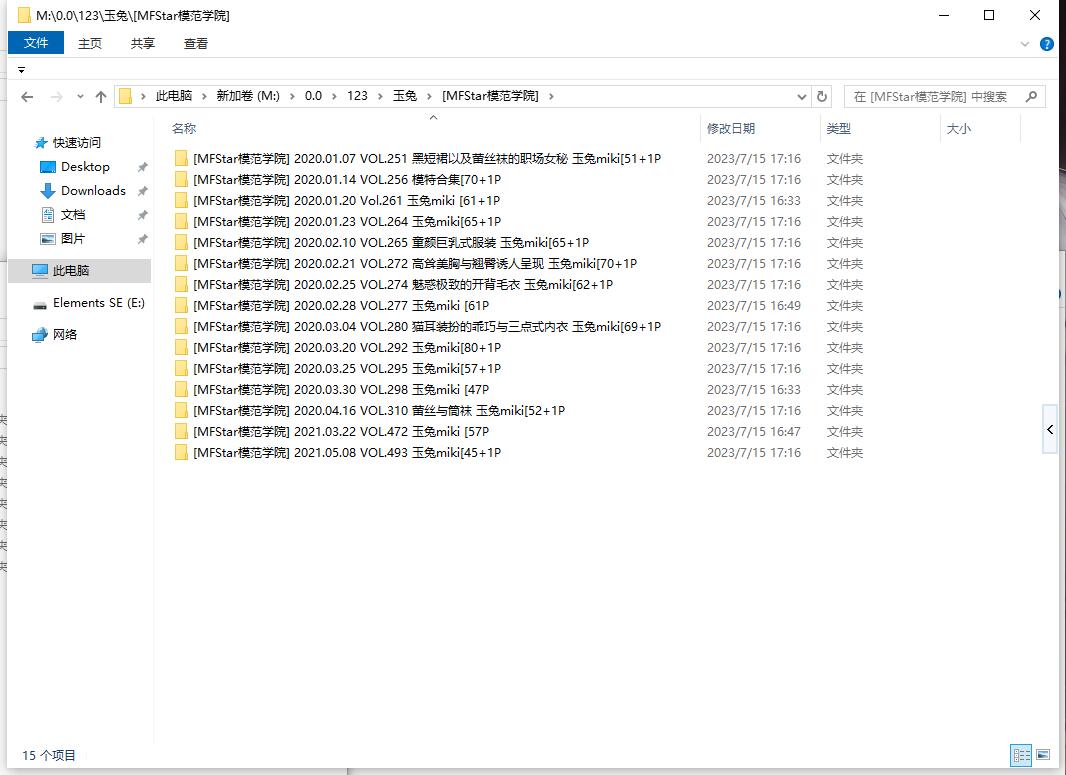The height and width of the screenshot is (775, 1066).
Task: Click folder icon of VOL.251 row
Action: 181,158
